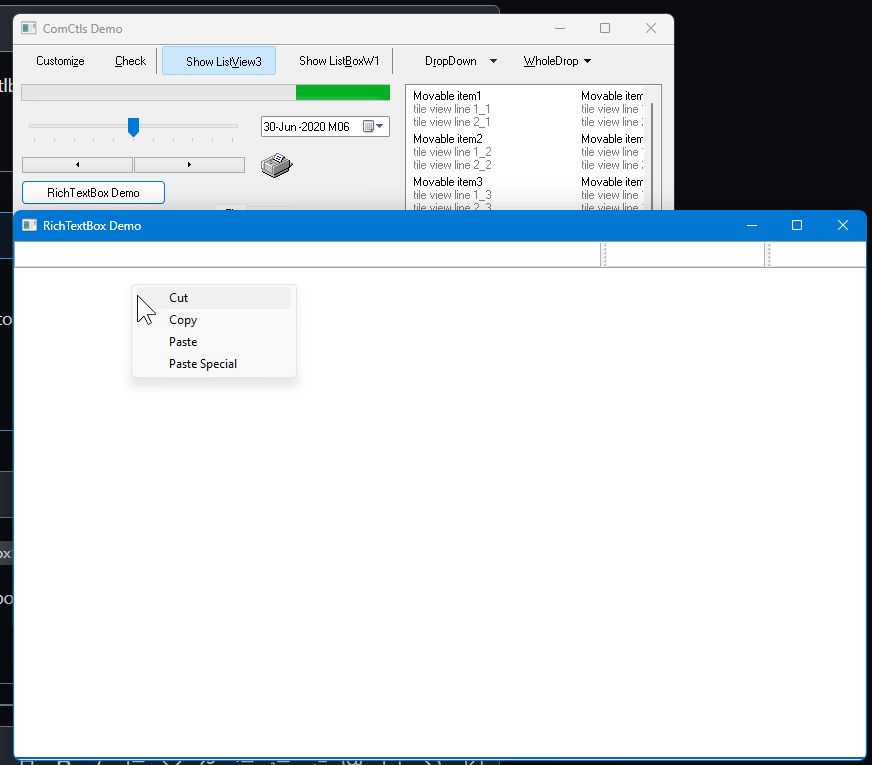Enable the Show ListBoxW1 view
The image size is (872, 765).
point(338,60)
